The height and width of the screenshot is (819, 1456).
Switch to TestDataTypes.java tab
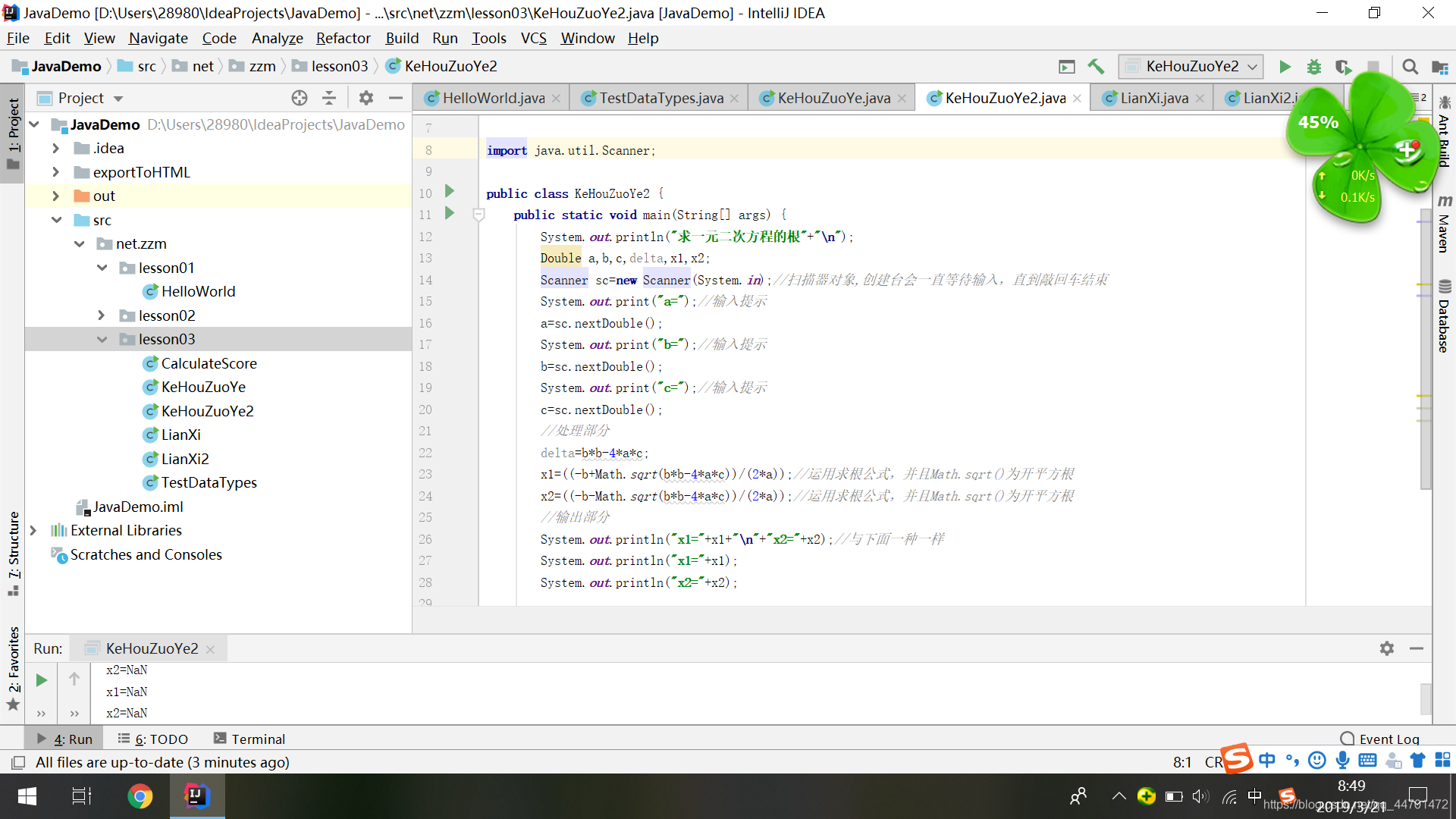tap(661, 98)
